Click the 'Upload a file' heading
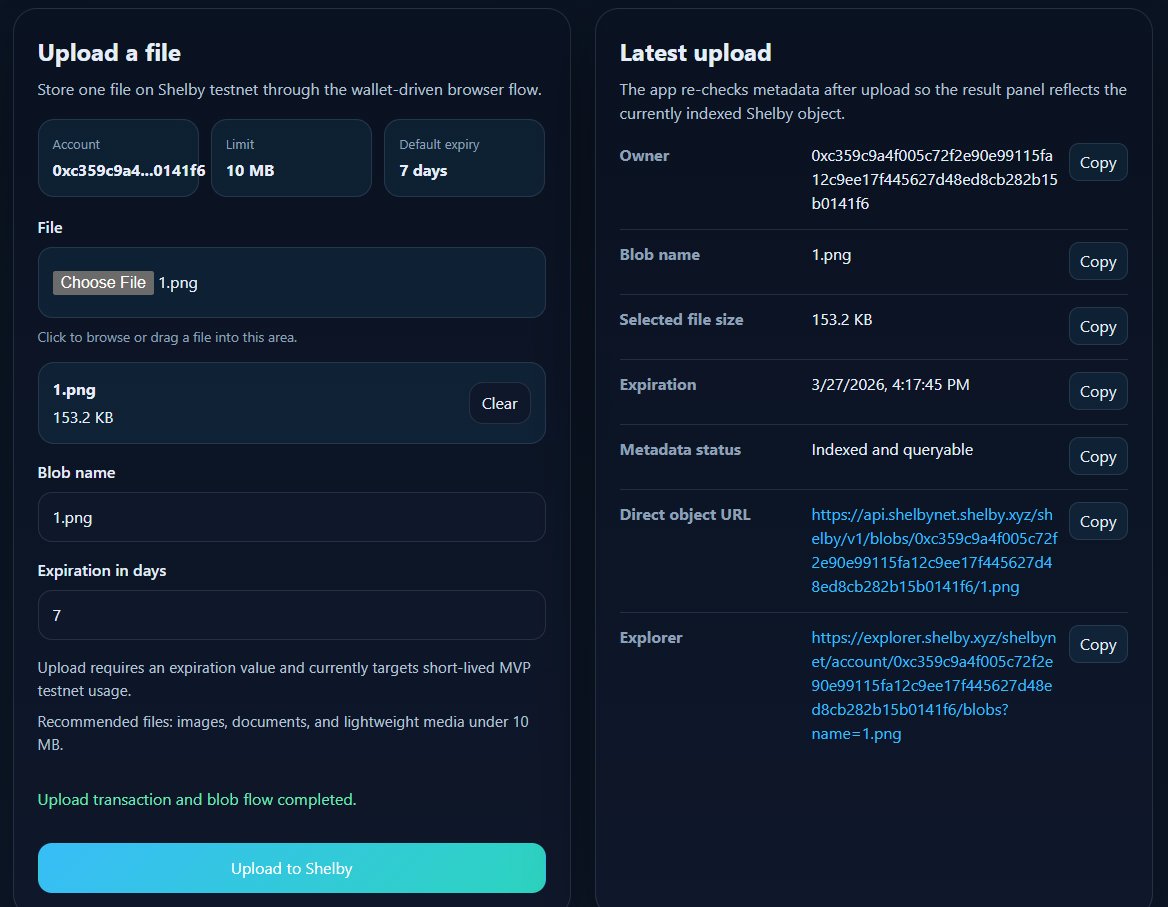 pos(109,53)
